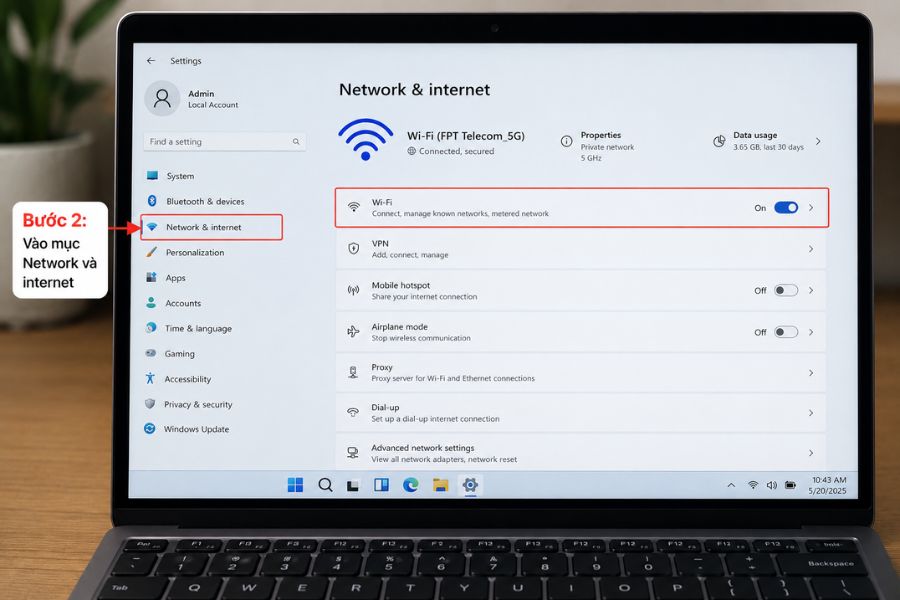The width and height of the screenshot is (900, 600).
Task: Show hidden tray icons caret
Action: pos(731,485)
